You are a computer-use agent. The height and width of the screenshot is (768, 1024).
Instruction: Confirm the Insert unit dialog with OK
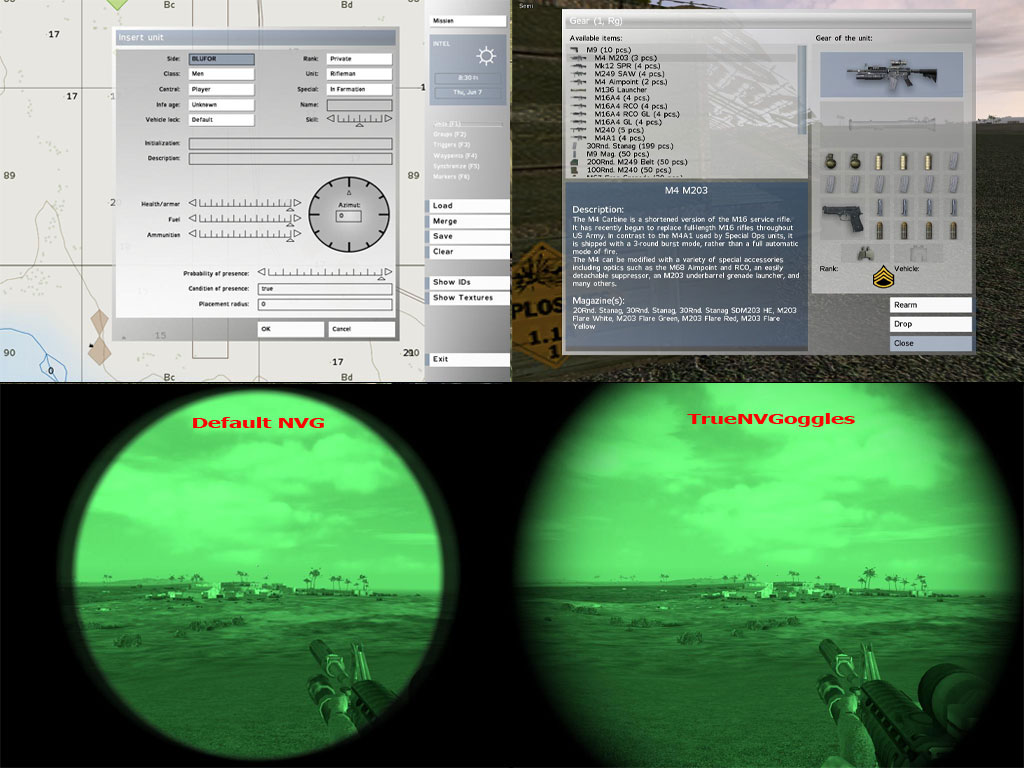(x=291, y=329)
